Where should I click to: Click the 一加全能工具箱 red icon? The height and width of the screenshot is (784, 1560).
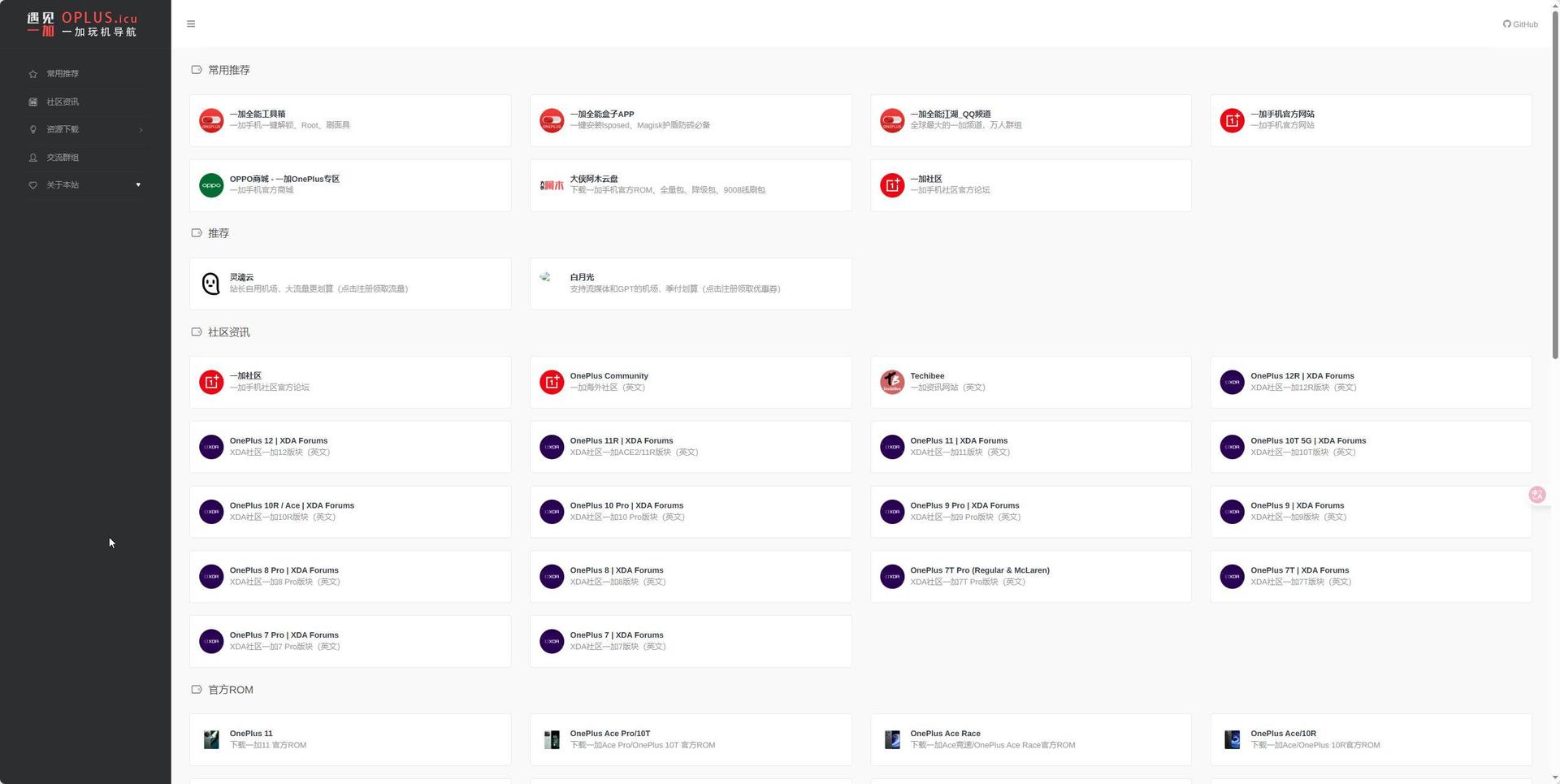[x=211, y=120]
